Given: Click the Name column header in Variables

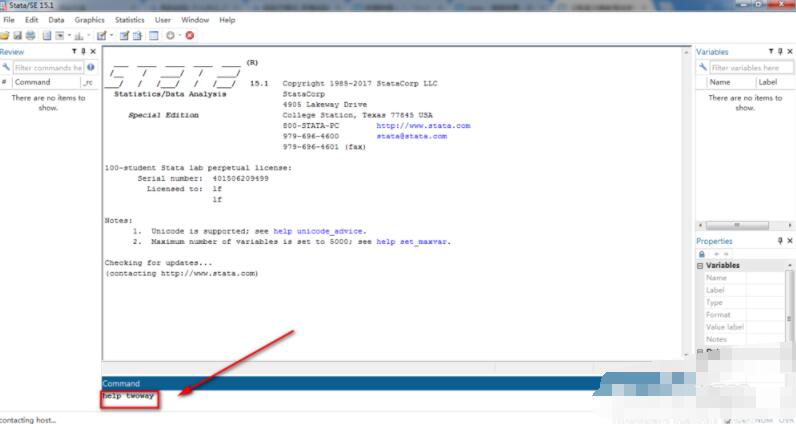Looking at the screenshot, I should (x=731, y=82).
